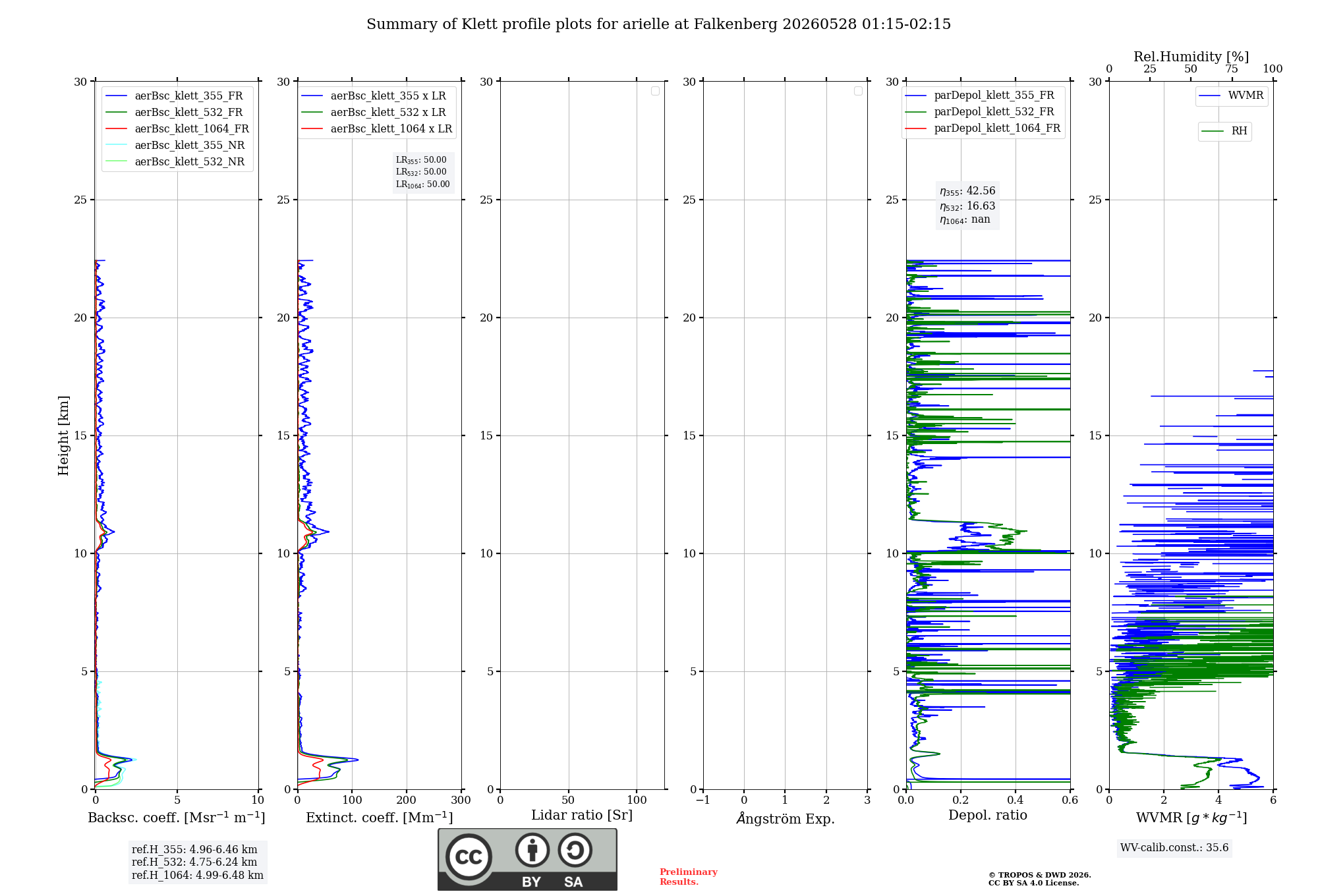Click the WVMR [g*kg⁻¹] axis label
This screenshot has height=896, width=1318.
point(1191,818)
